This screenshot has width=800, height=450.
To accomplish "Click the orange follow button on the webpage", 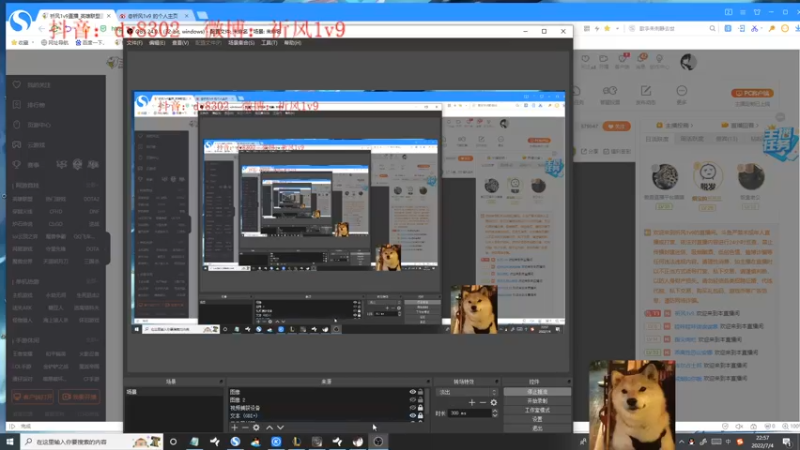I will tap(616, 126).
